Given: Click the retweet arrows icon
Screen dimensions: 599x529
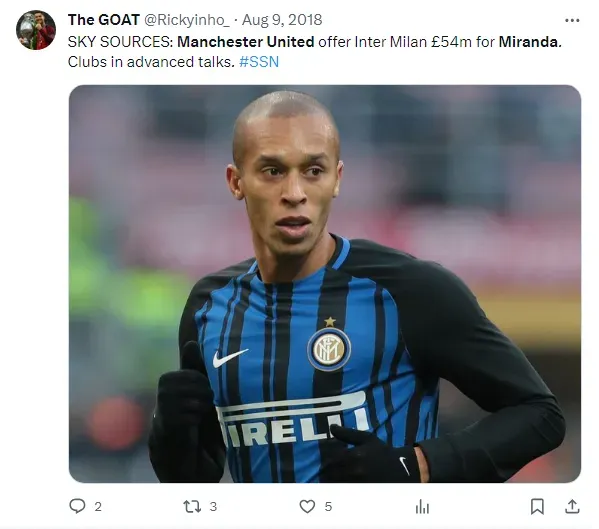Looking at the screenshot, I should click(192, 506).
